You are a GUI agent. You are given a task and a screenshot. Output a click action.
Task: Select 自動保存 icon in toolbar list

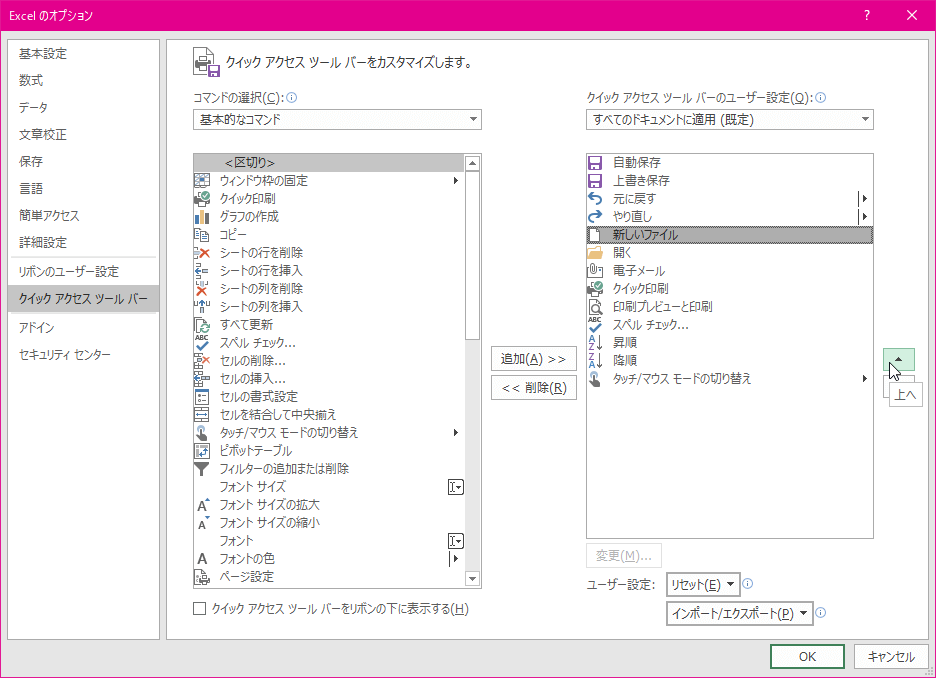[595, 162]
